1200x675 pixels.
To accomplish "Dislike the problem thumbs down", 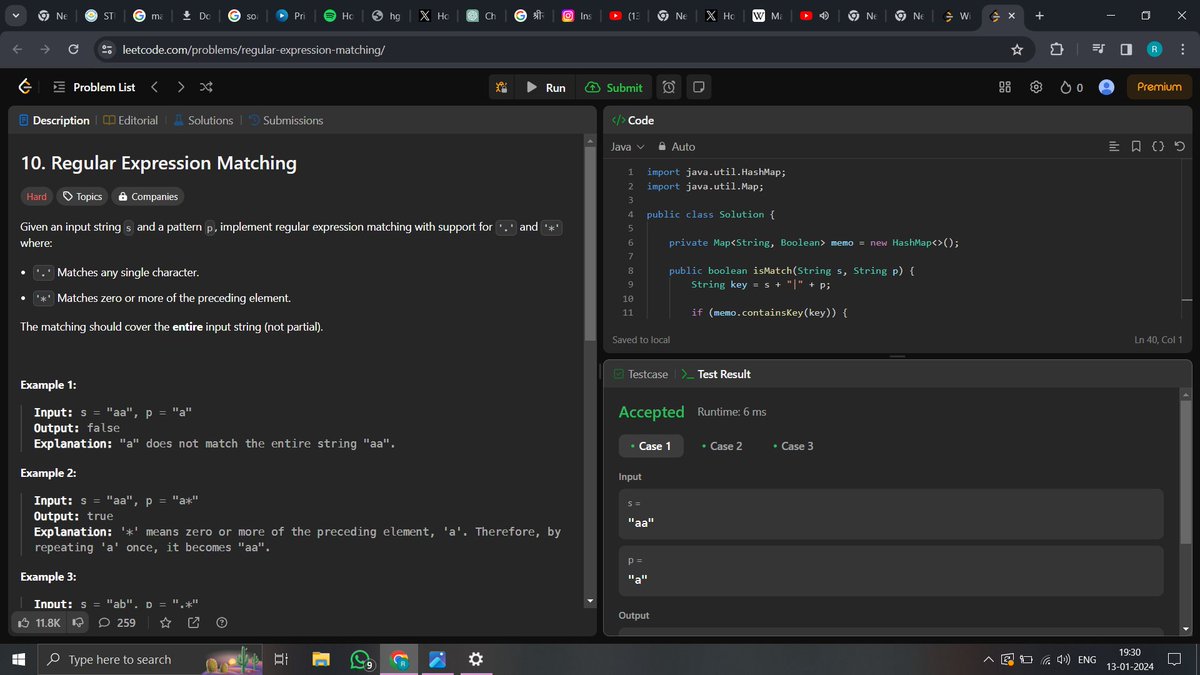I will point(78,623).
